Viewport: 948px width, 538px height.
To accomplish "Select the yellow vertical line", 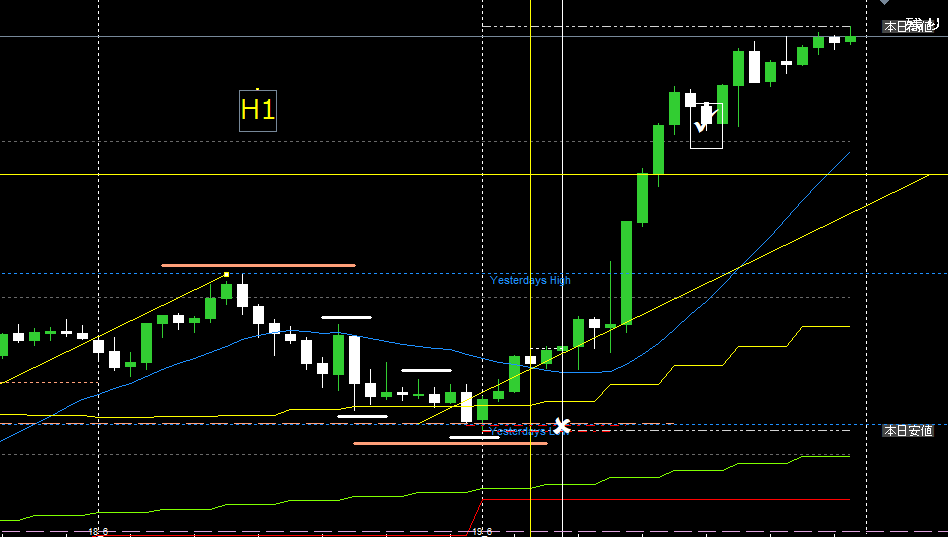I will (530, 200).
